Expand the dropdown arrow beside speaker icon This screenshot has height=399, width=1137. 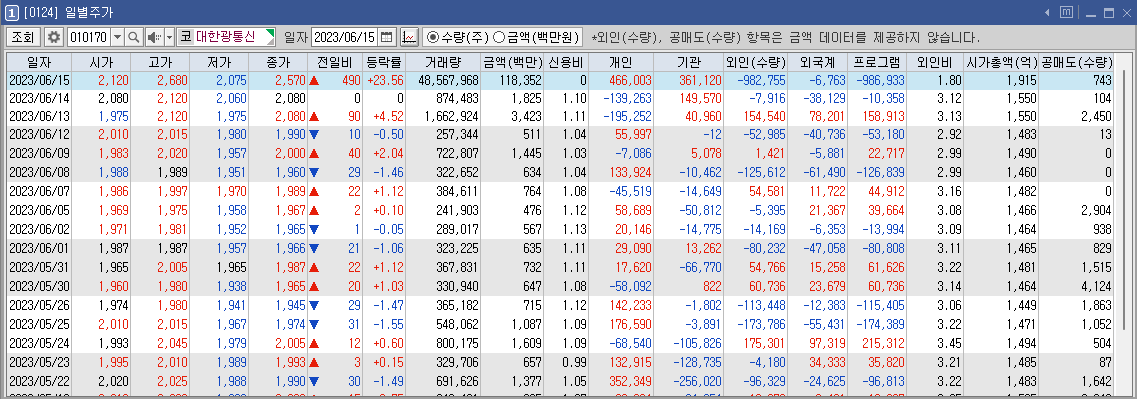click(170, 37)
